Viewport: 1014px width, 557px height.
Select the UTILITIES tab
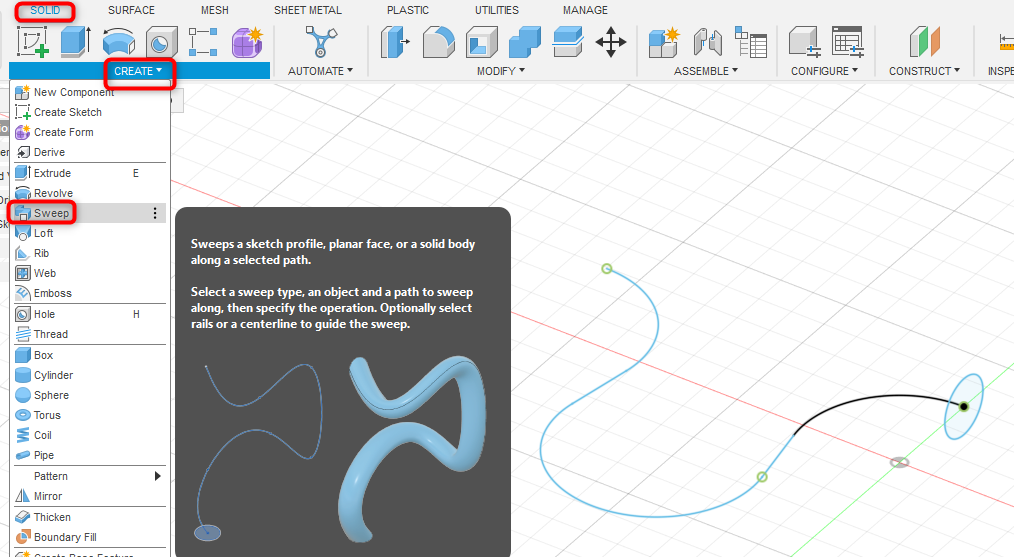tap(497, 10)
